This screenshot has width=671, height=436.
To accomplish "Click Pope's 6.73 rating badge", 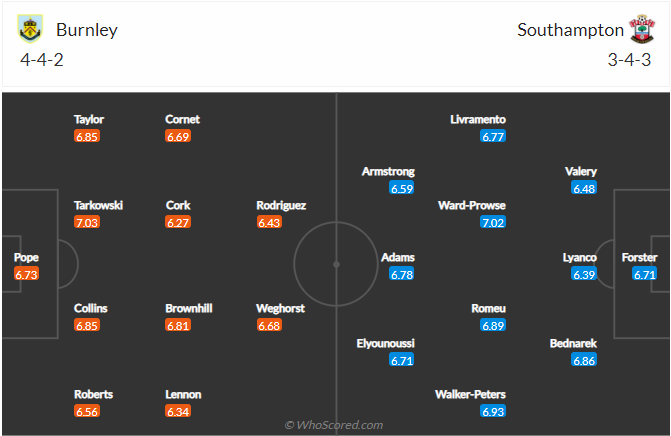I will pyautogui.click(x=26, y=274).
